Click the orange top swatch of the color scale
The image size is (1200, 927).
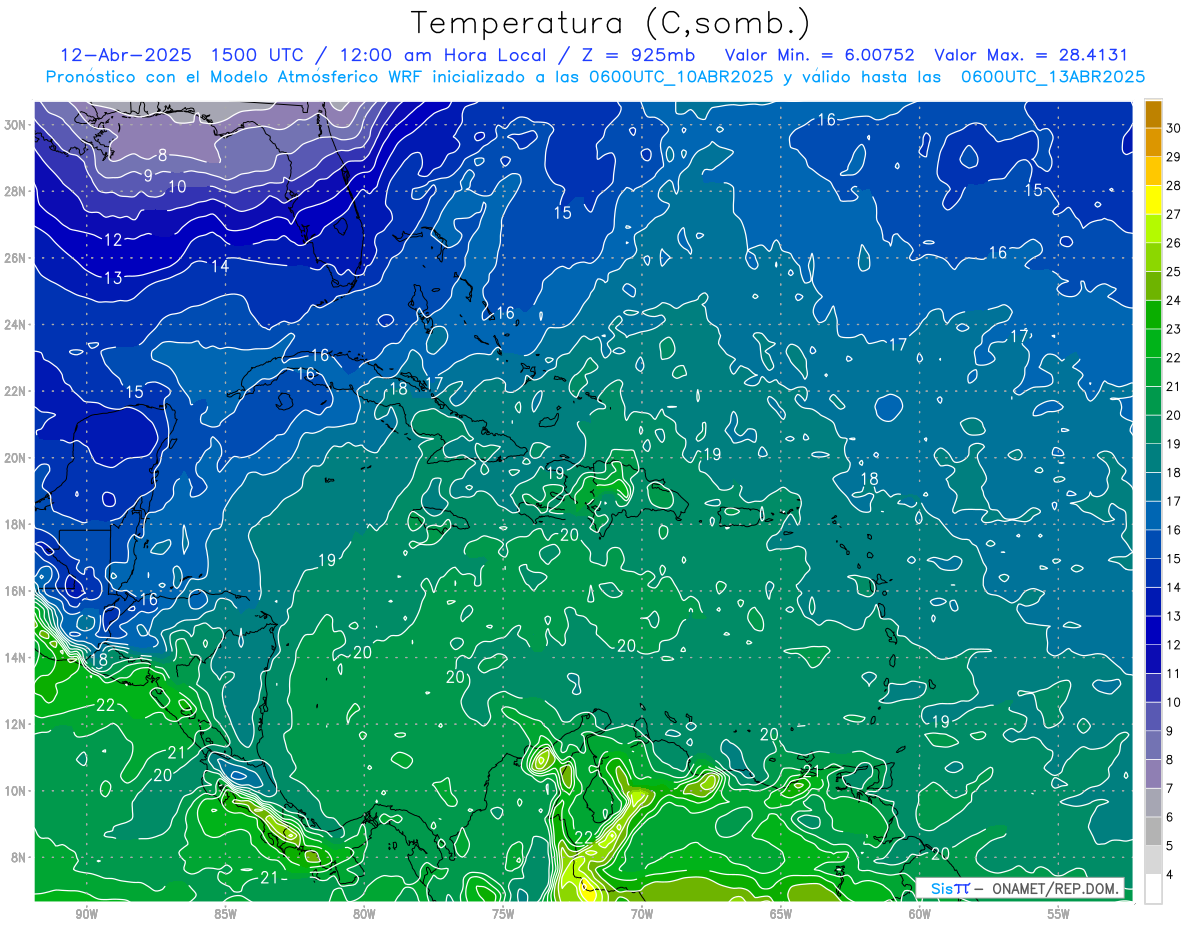pos(1154,115)
